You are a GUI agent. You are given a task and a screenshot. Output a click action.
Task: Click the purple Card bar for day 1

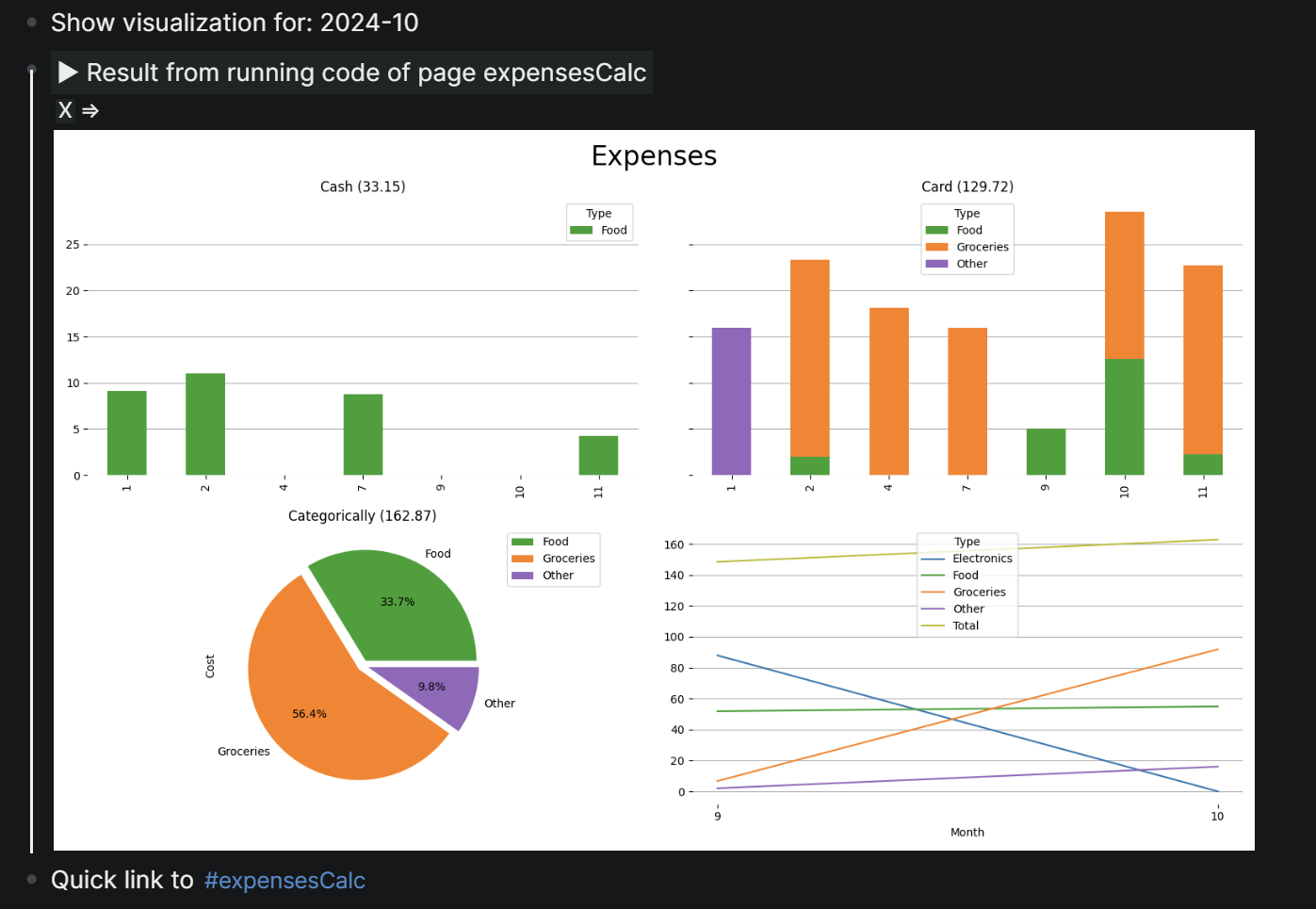pyautogui.click(x=731, y=401)
